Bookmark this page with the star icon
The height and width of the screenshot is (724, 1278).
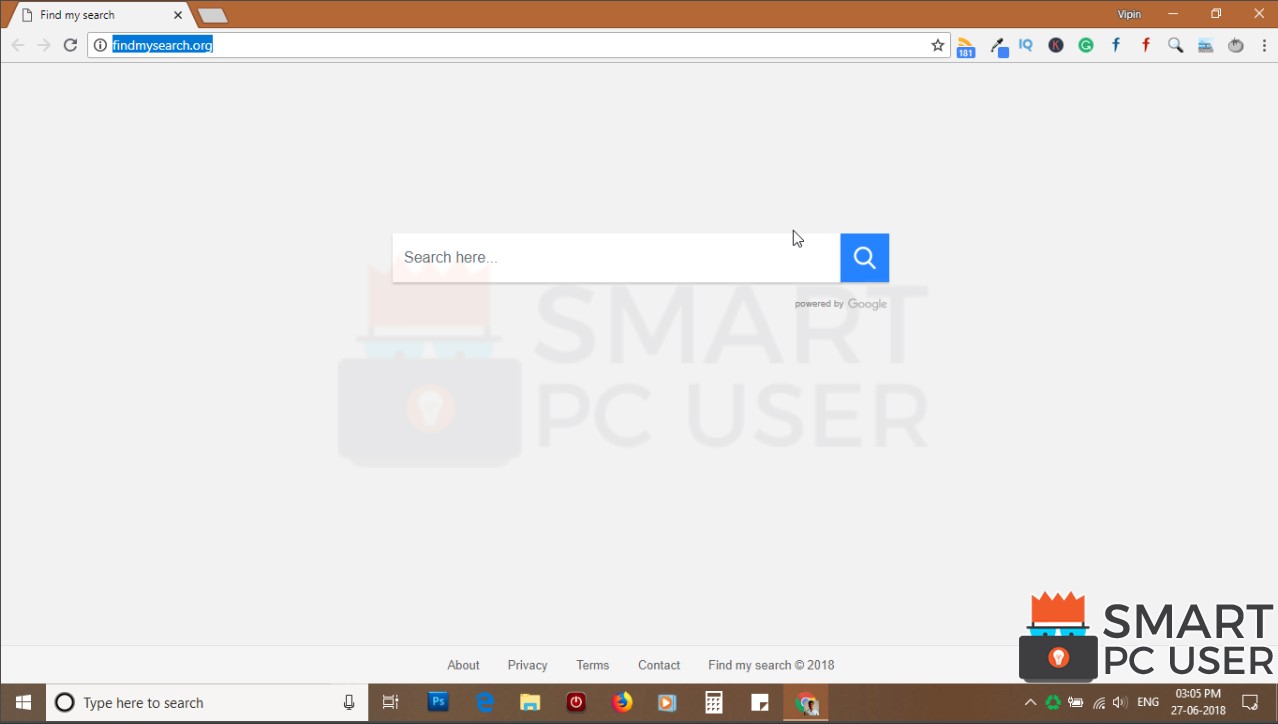tap(938, 45)
